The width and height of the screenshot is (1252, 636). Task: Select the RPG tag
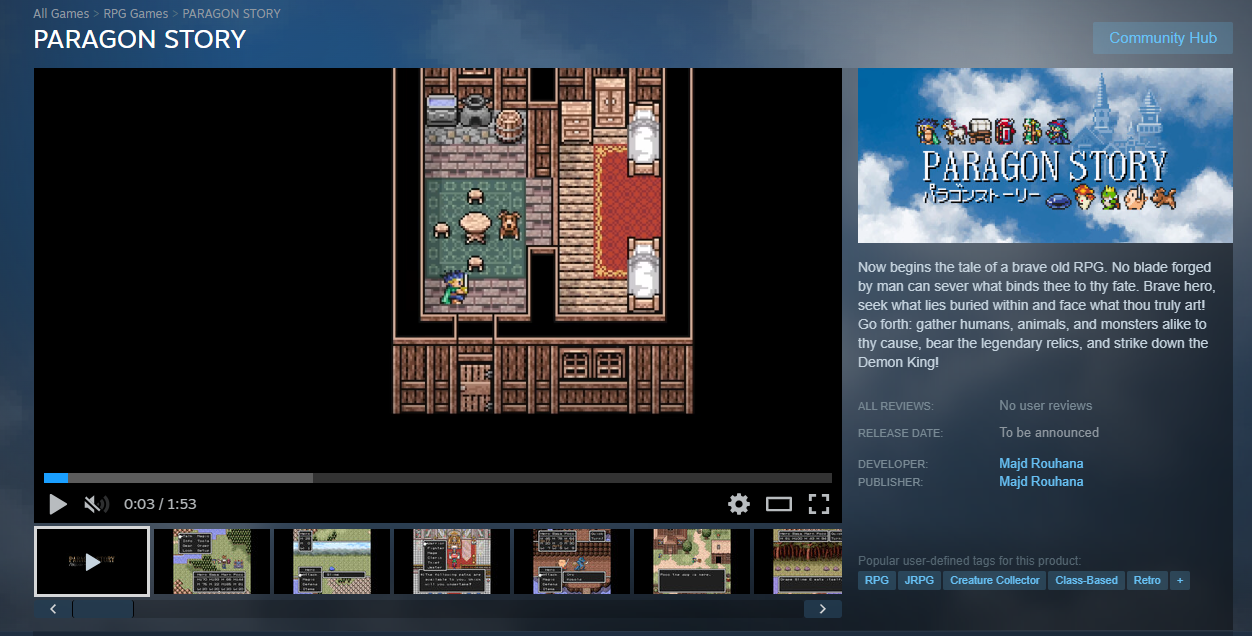(876, 580)
